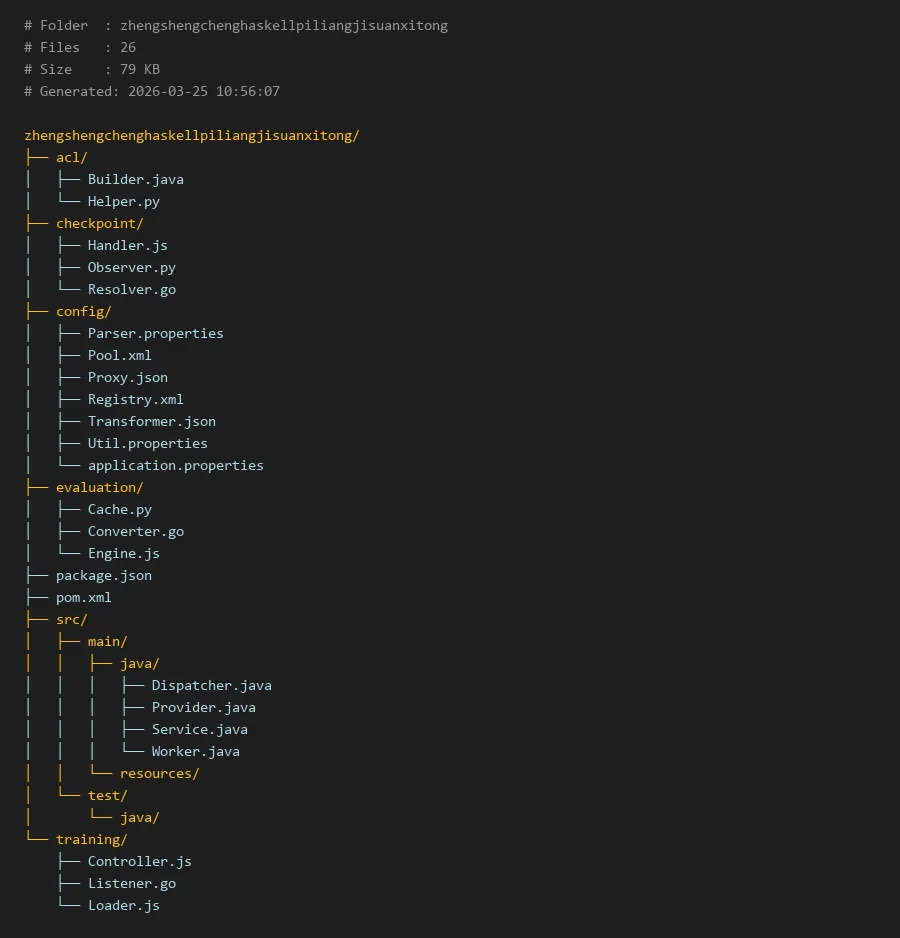This screenshot has height=938, width=900.
Task: Collapse the training/ folder
Action: tap(91, 839)
